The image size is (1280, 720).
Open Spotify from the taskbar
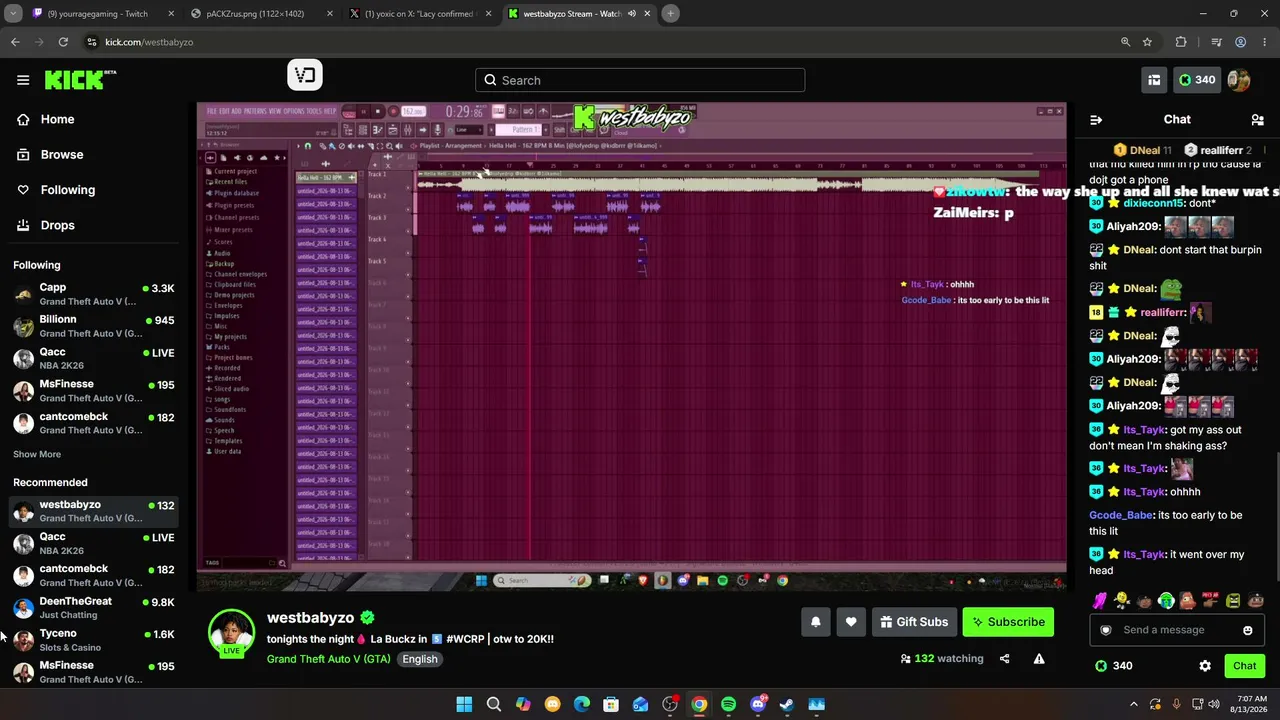coord(728,705)
